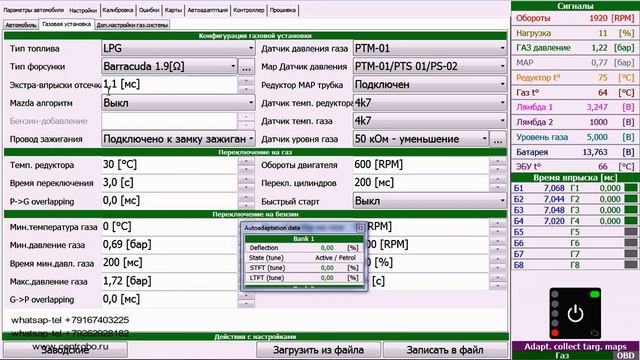Click the Обороты двигателя 600 RPM field

421,164
